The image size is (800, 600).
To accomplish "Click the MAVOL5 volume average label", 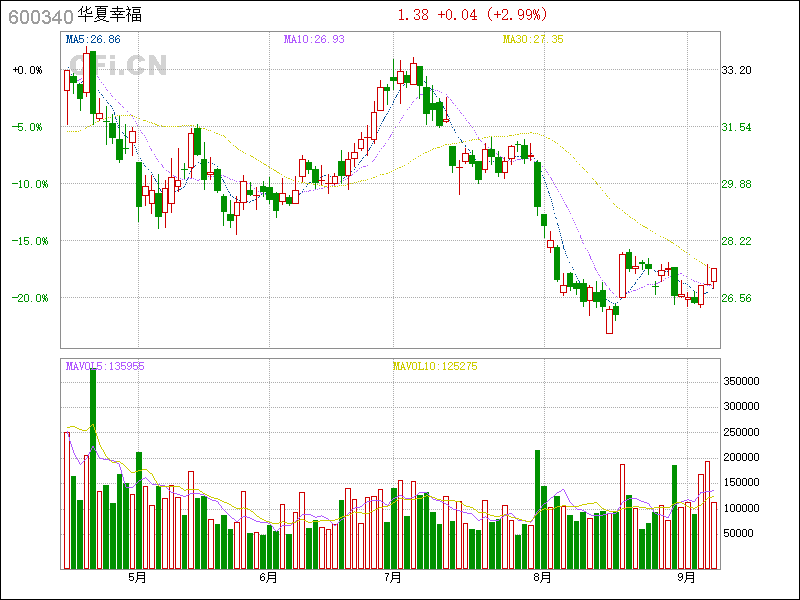I will pos(105,367).
